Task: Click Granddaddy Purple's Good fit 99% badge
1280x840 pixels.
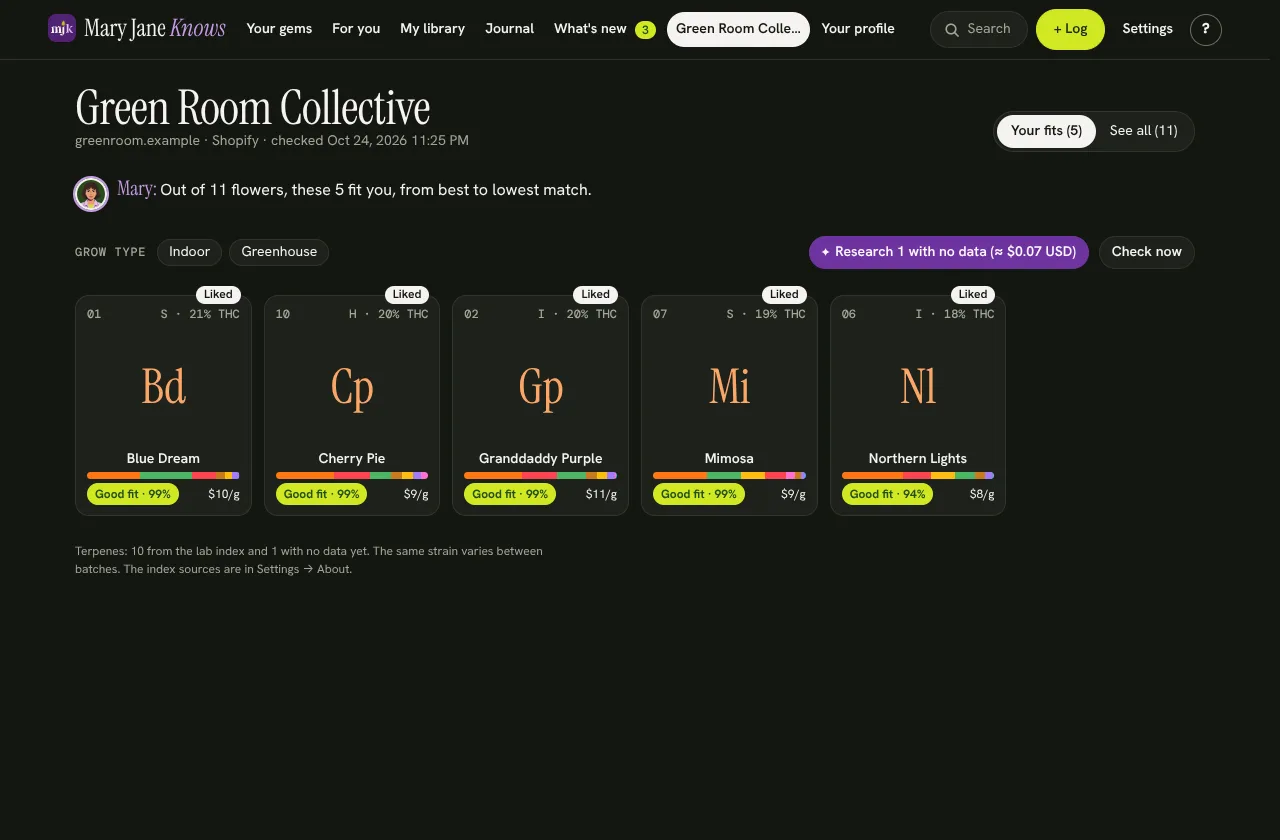Action: (510, 494)
